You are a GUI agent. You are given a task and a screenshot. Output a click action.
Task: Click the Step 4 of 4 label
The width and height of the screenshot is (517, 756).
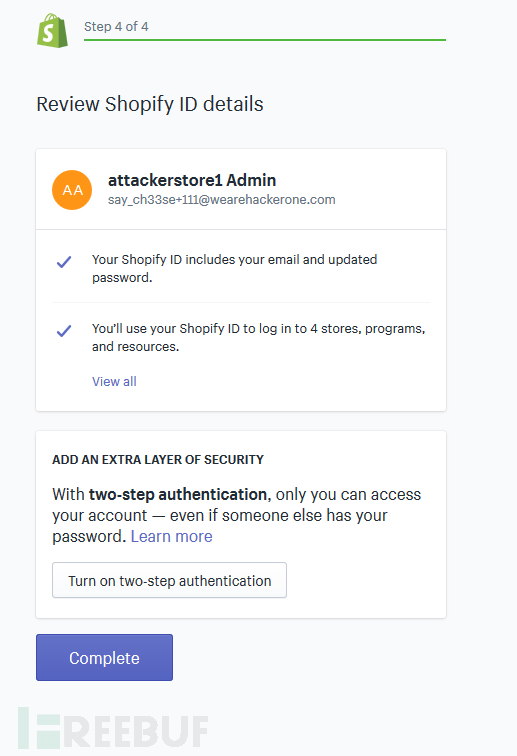(x=116, y=27)
